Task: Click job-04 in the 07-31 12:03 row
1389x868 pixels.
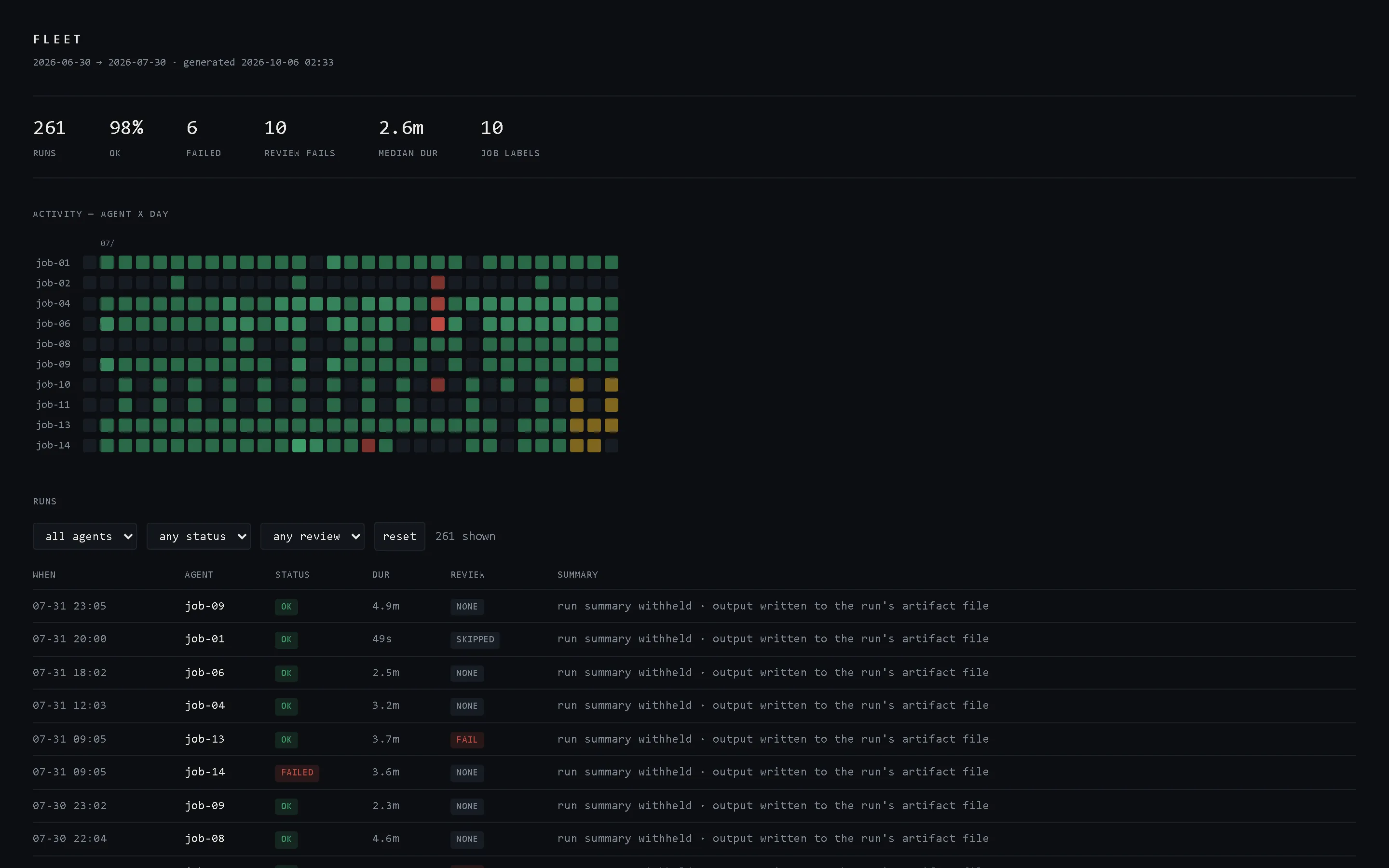Action: (x=204, y=705)
